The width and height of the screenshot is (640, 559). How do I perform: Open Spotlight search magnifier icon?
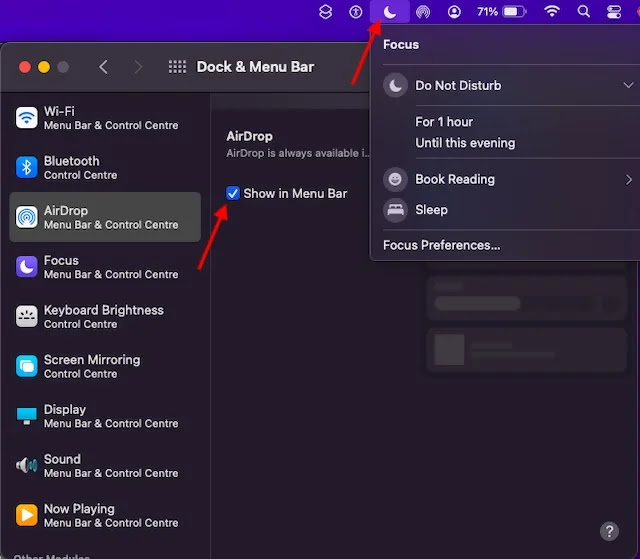pos(584,11)
